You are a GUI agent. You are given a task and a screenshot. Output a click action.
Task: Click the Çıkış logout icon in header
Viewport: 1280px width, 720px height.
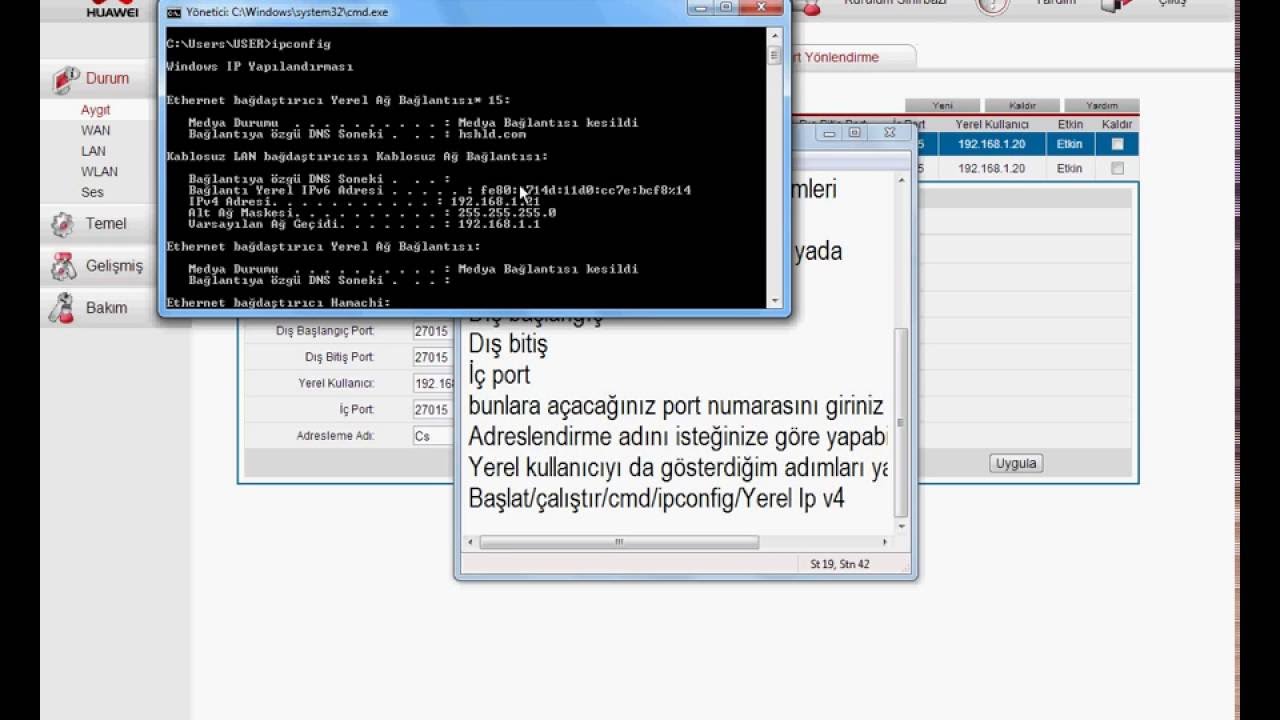click(1117, 5)
